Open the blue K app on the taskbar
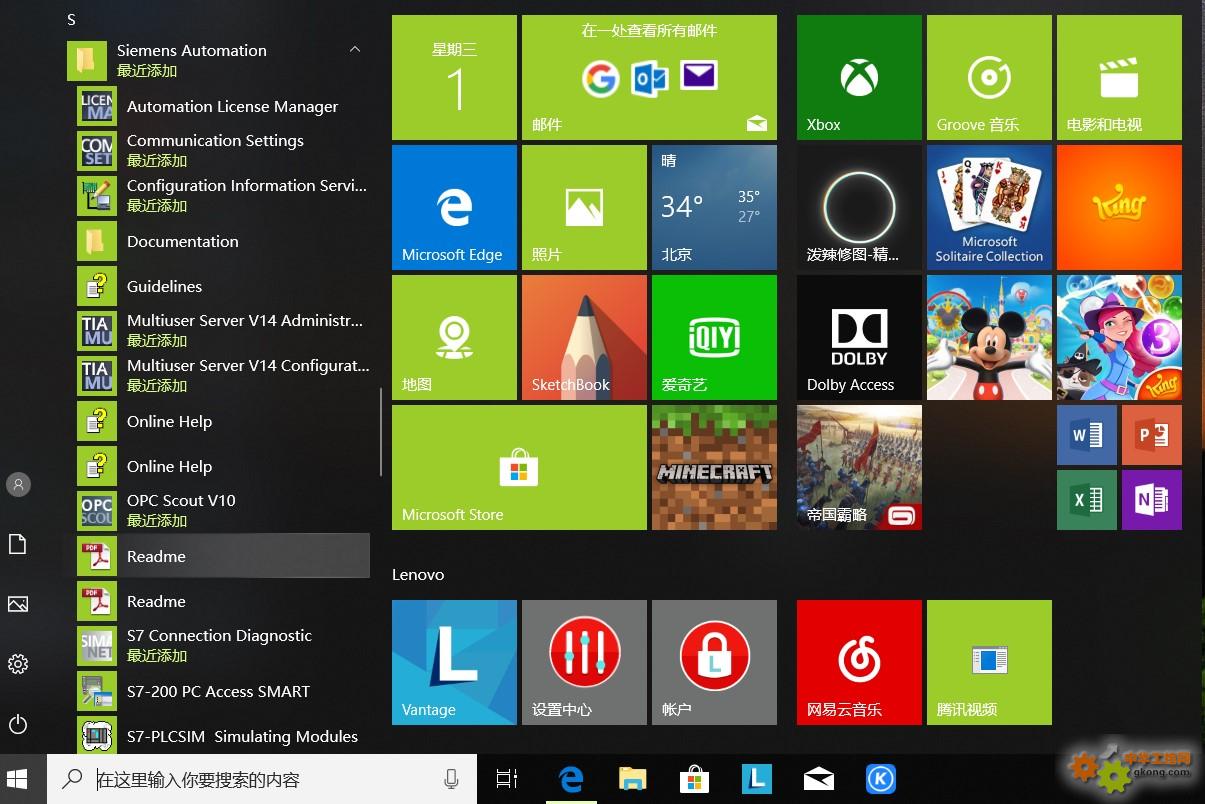Screen dimensions: 1205x804 point(881,779)
